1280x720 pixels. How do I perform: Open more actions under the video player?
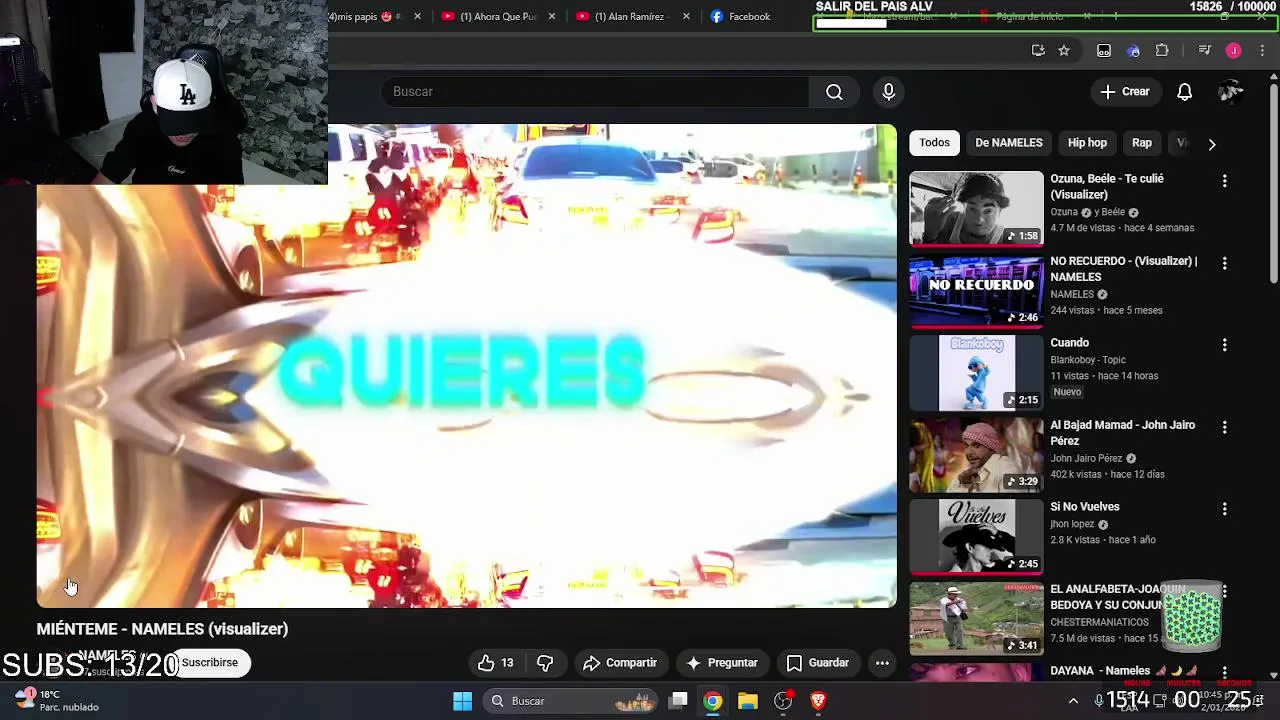point(882,663)
